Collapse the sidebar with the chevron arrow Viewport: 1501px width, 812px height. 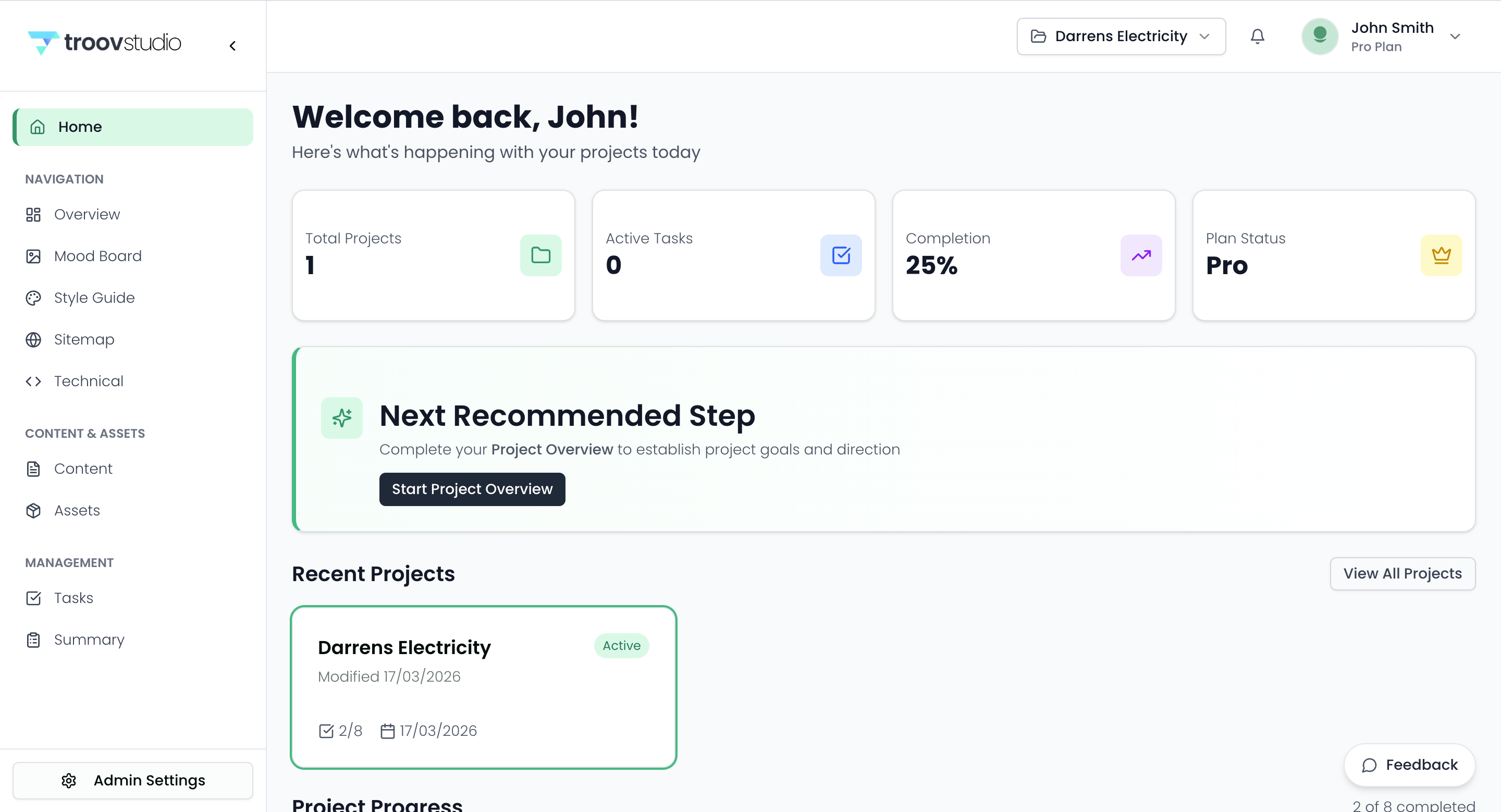[232, 45]
